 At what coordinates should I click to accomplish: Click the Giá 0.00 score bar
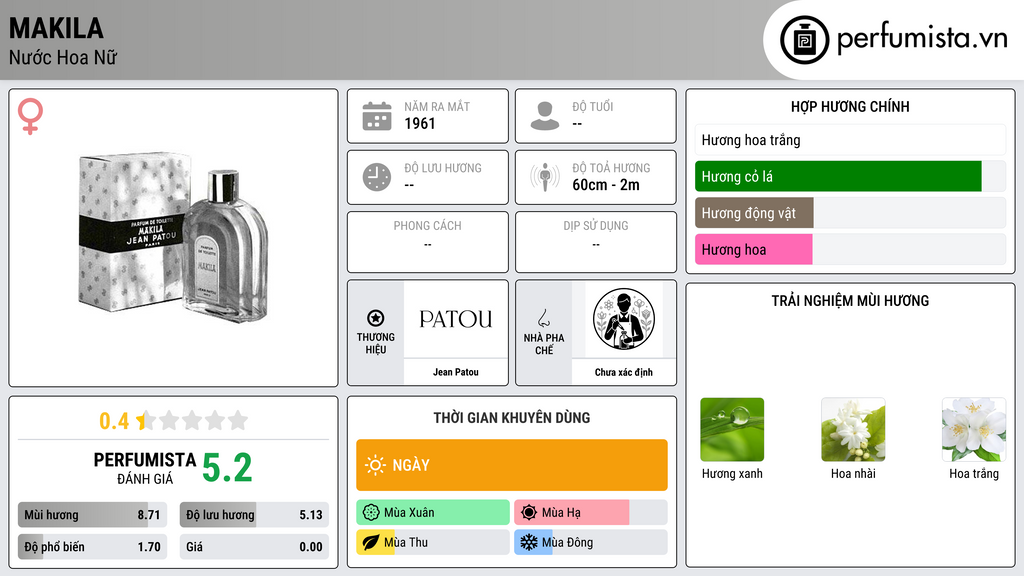tap(254, 547)
